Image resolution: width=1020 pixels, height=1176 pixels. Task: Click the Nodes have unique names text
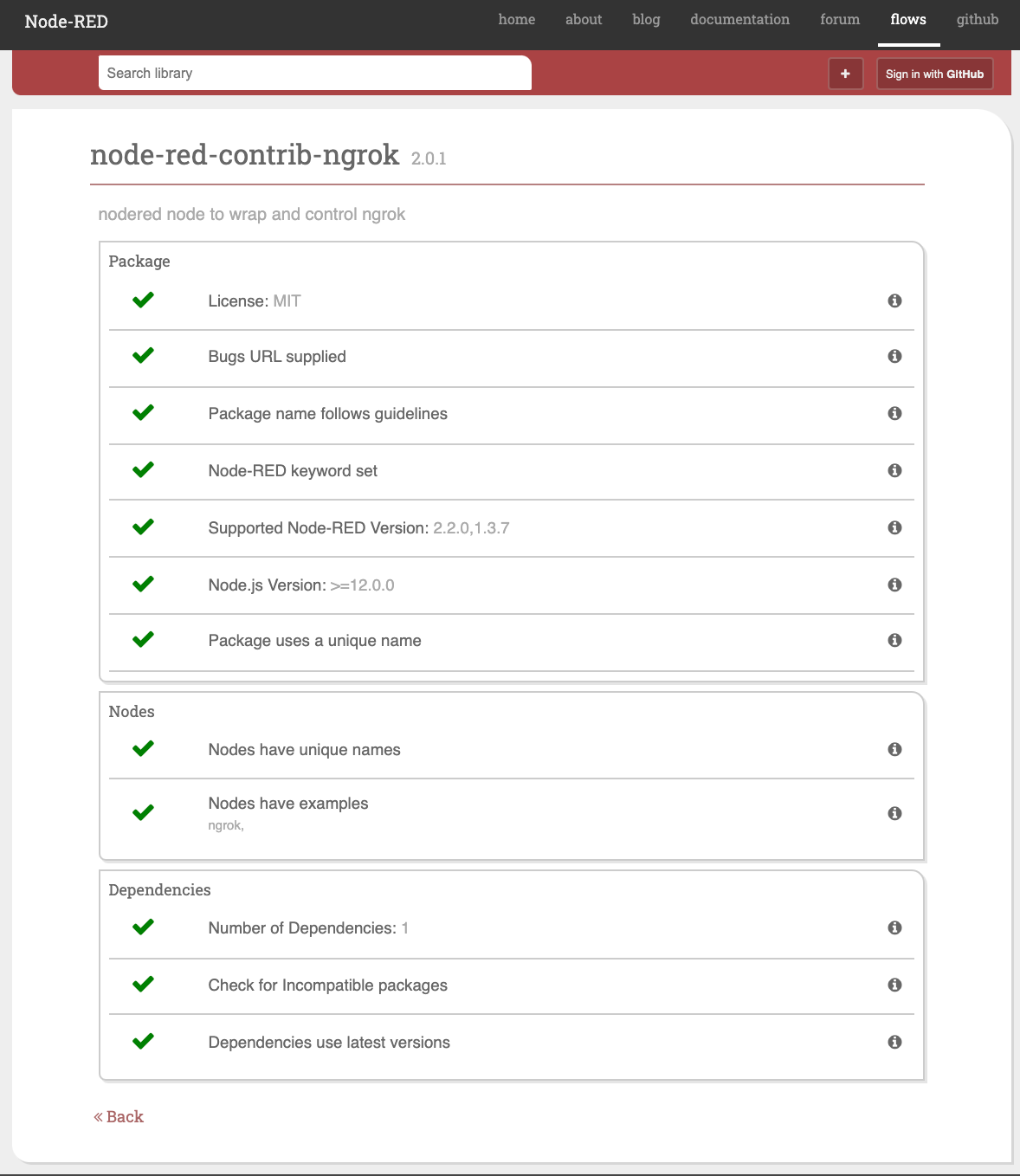coord(305,750)
